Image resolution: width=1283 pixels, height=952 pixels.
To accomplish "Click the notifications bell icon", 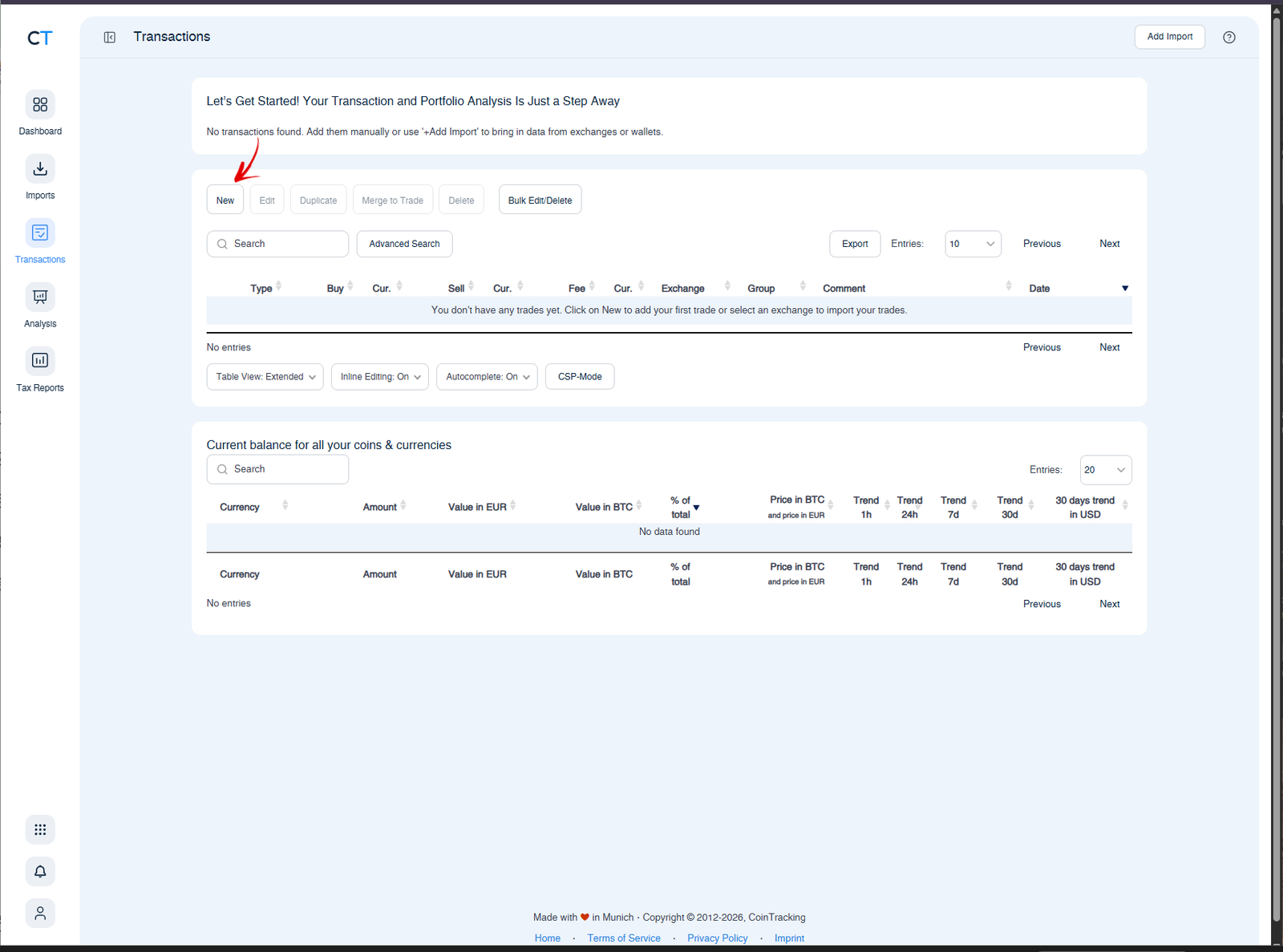I will [40, 871].
